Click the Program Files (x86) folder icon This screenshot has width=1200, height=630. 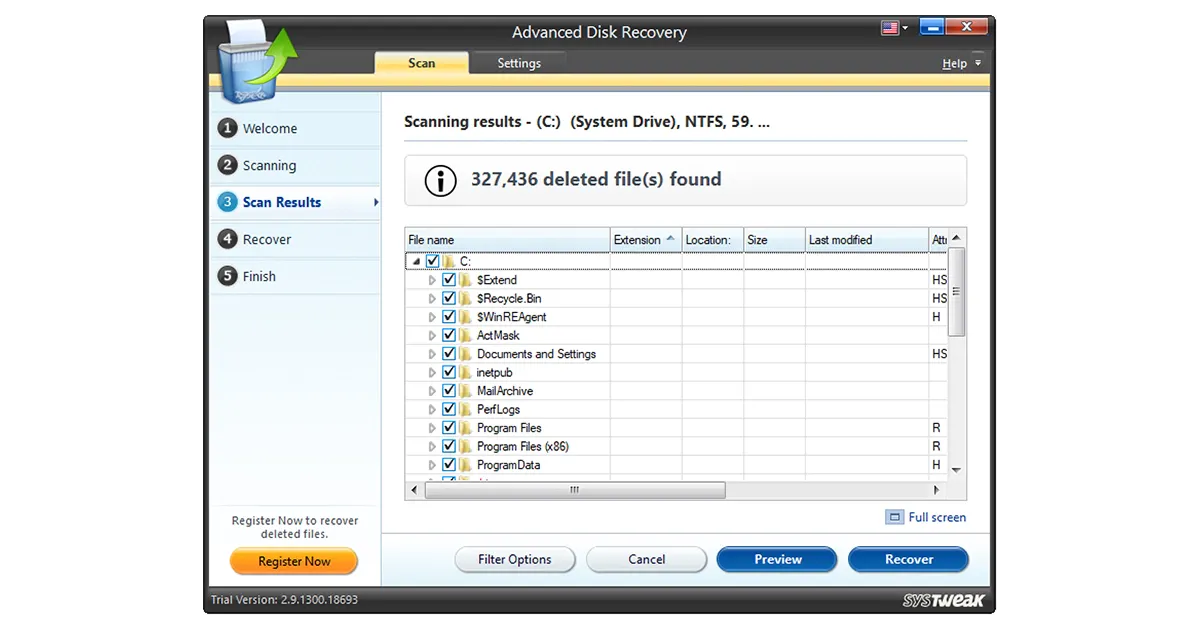466,446
